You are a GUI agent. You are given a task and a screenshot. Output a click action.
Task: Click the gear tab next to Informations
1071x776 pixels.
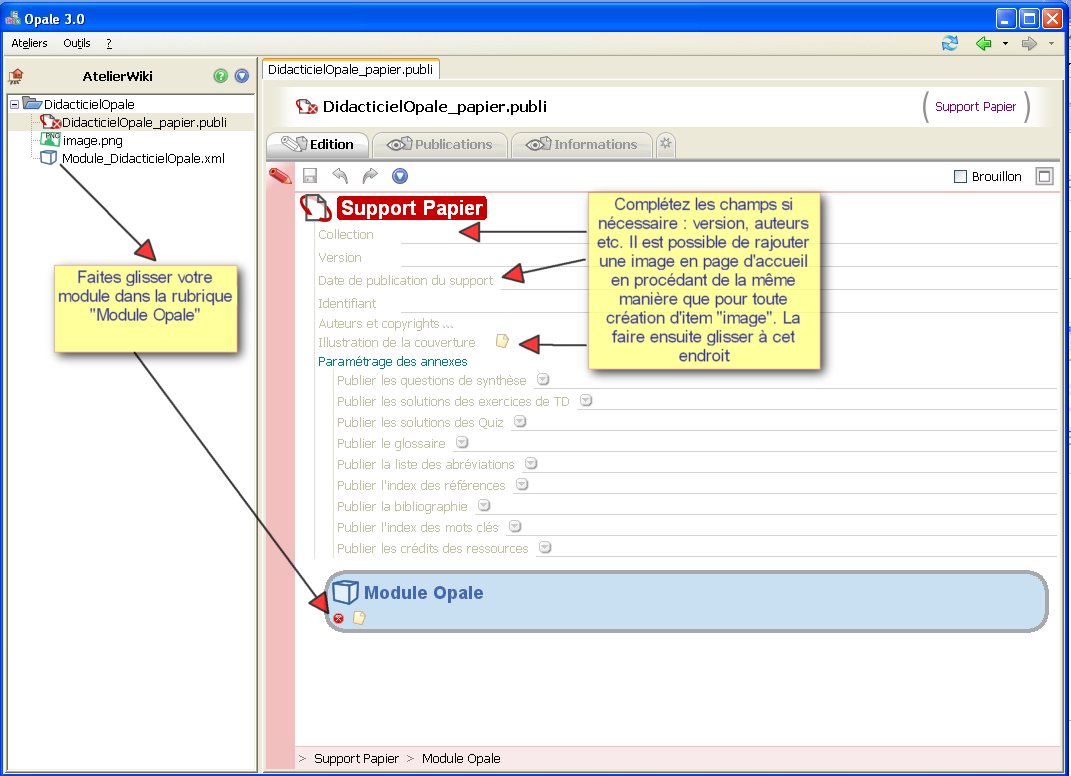(666, 144)
